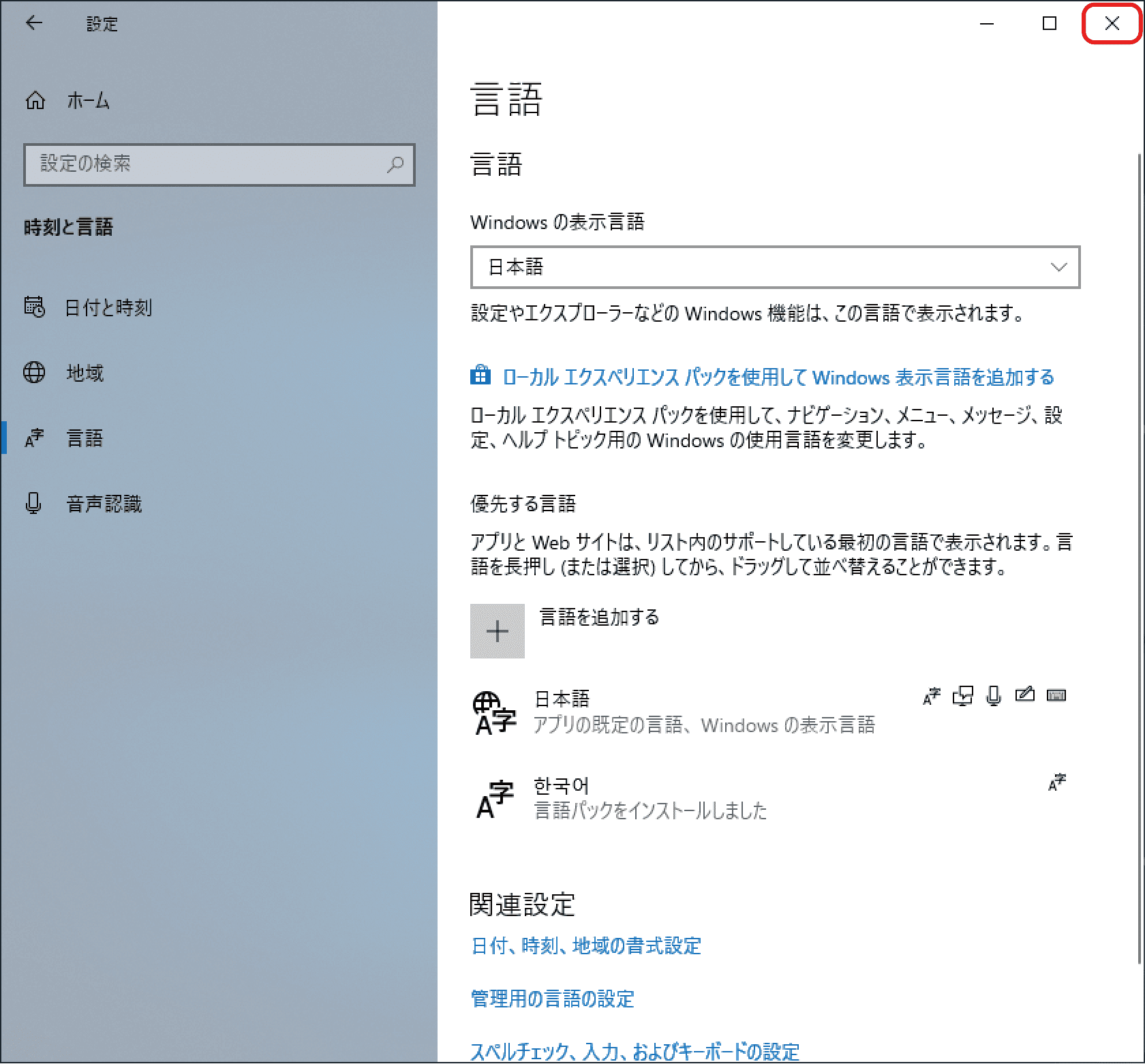Screen dimensions: 1145x1064
Task: Open the ホーム home page
Action: pyautogui.click(x=67, y=101)
